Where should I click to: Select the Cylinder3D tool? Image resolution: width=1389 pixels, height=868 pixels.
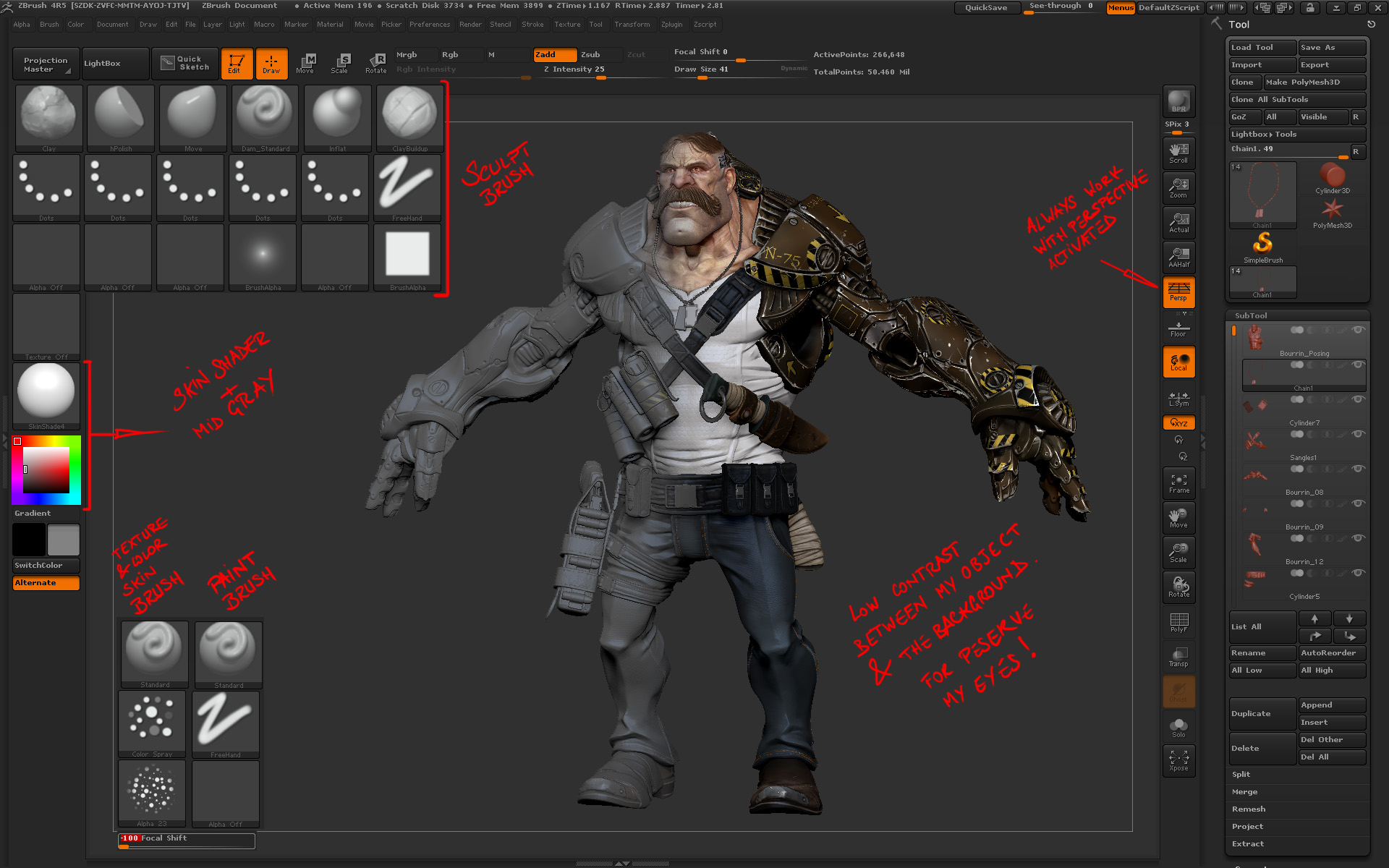pyautogui.click(x=1332, y=178)
